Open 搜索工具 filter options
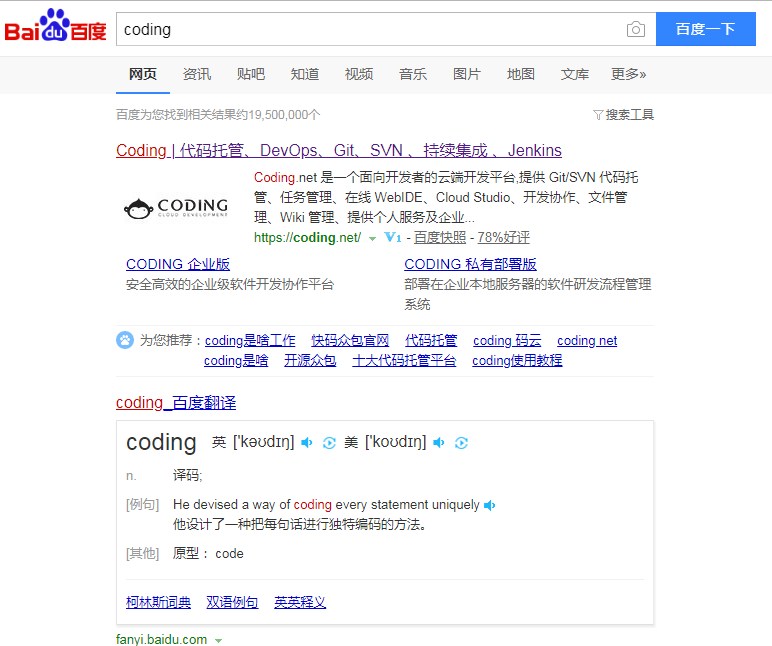 click(x=623, y=115)
